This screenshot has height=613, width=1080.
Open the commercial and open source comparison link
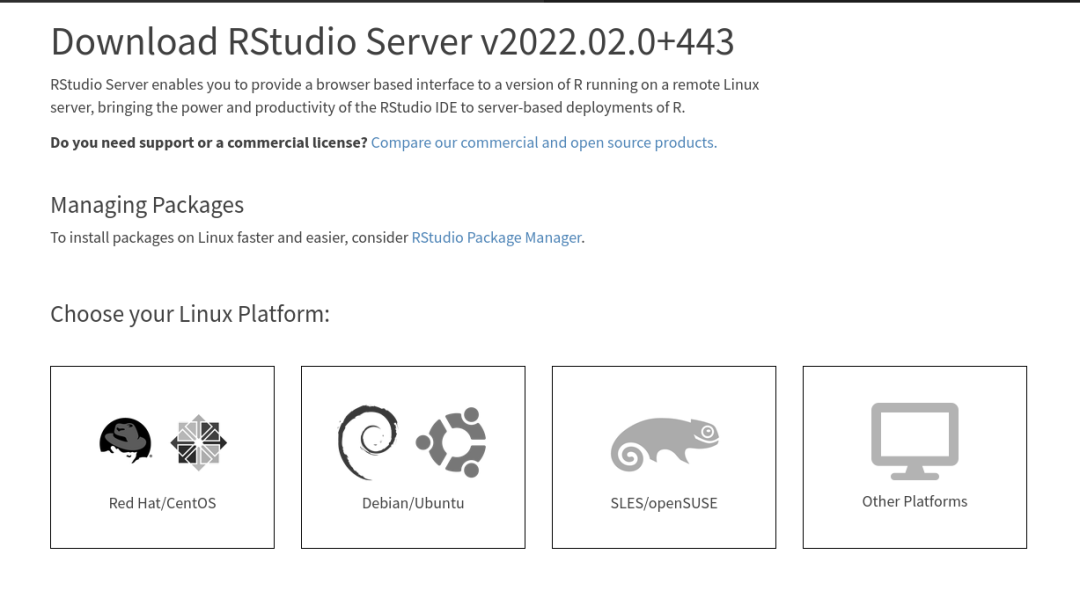(x=543, y=143)
